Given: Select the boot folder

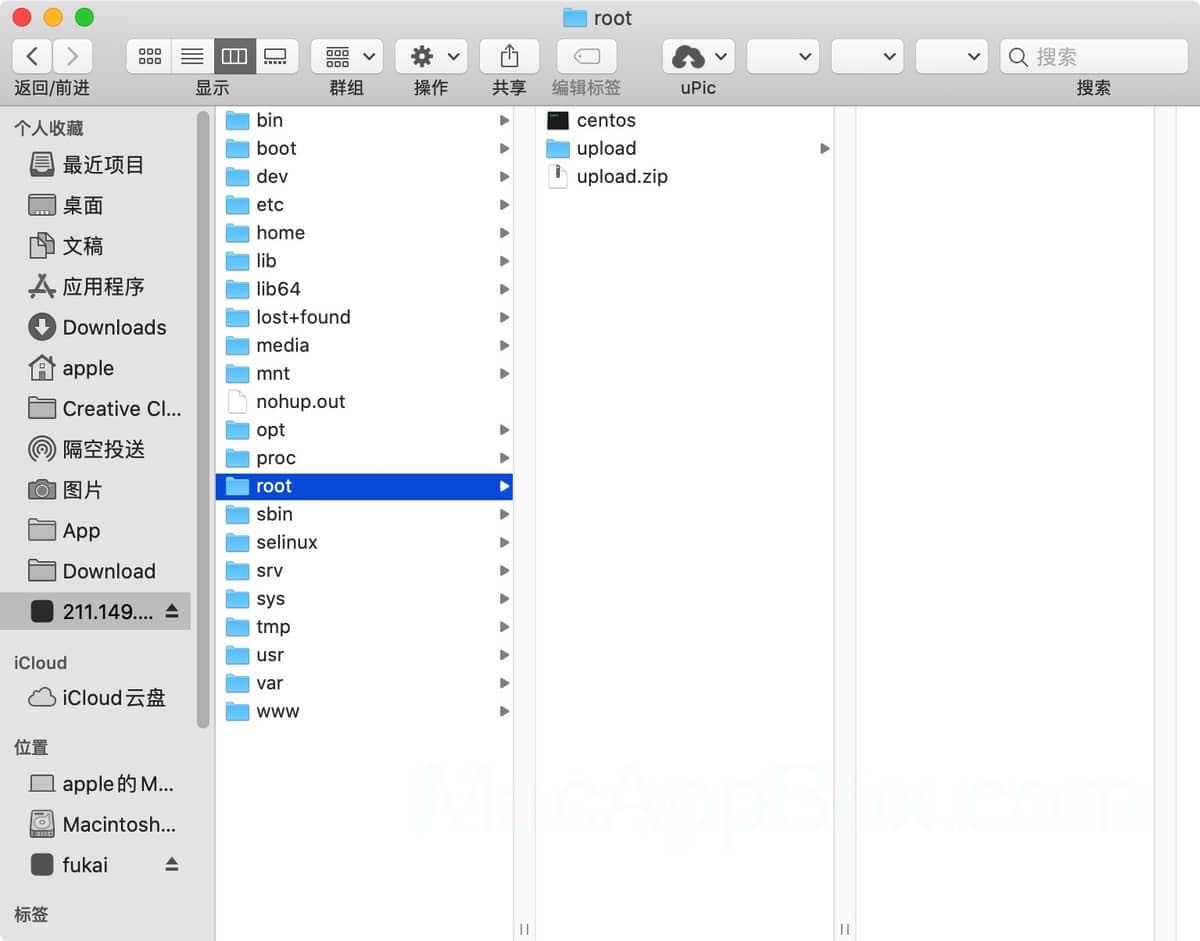Looking at the screenshot, I should click(364, 148).
